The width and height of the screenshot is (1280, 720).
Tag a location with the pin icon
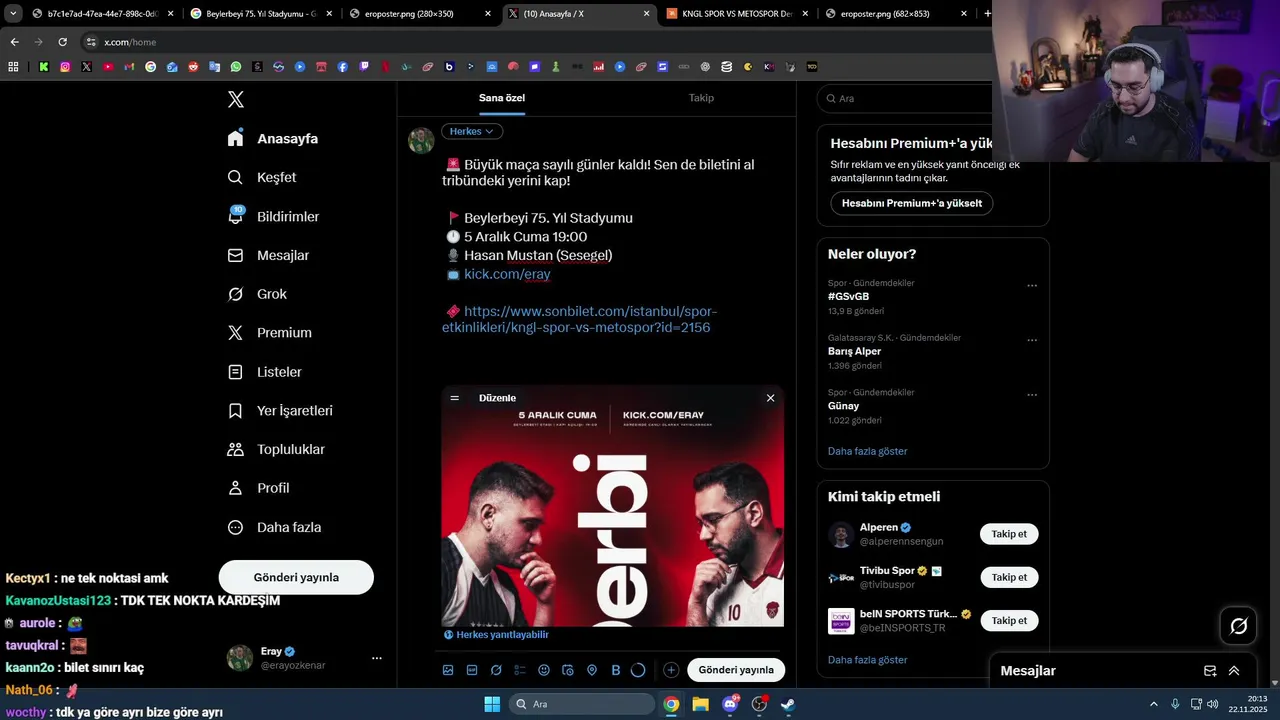click(x=592, y=670)
